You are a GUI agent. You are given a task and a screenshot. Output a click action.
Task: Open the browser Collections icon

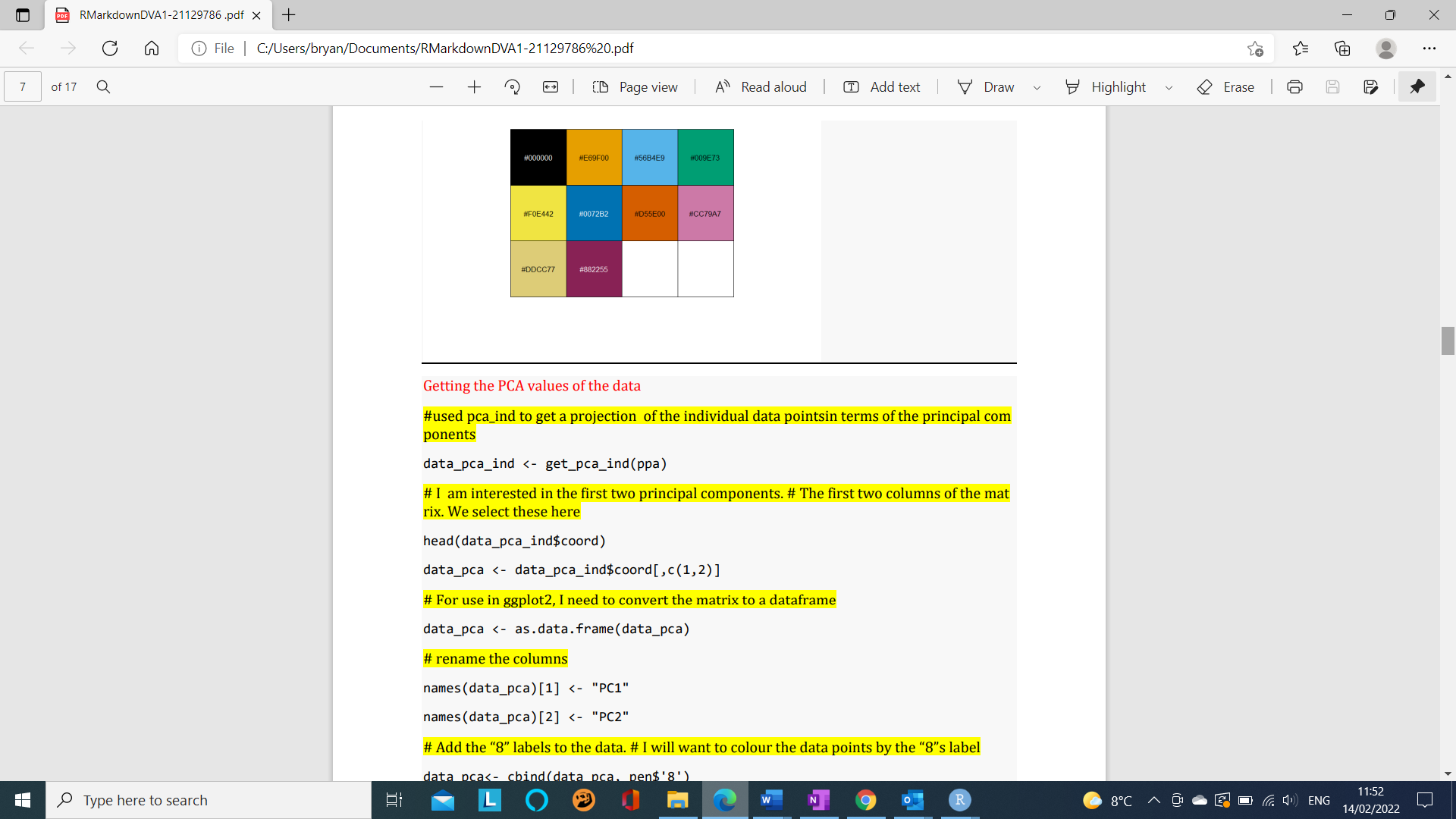[x=1342, y=49]
